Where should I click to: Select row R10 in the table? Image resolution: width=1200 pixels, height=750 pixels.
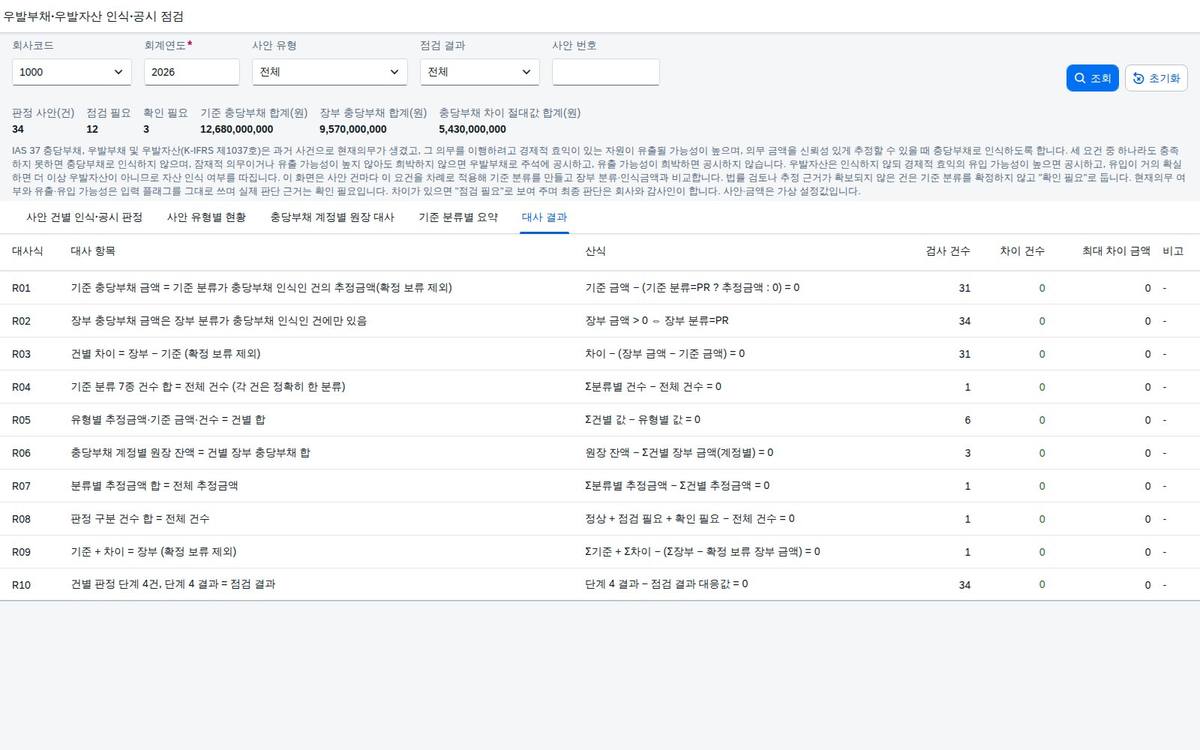[x=600, y=585]
